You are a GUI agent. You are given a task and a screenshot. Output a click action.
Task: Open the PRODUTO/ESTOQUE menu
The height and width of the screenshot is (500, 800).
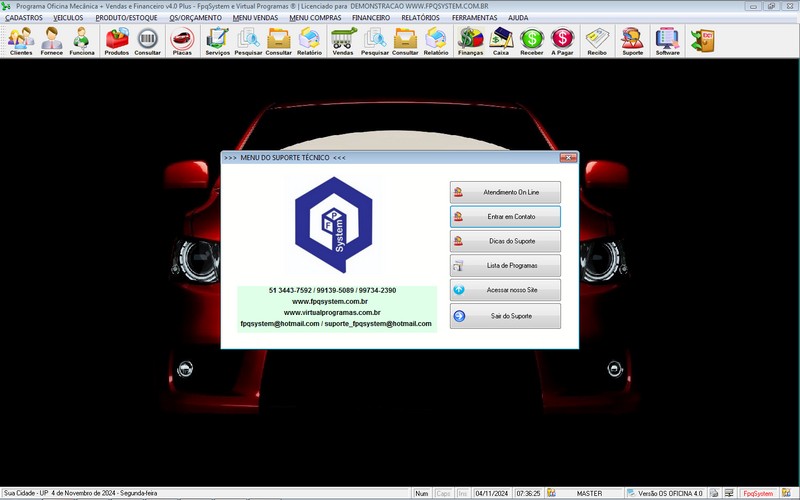click(x=127, y=18)
